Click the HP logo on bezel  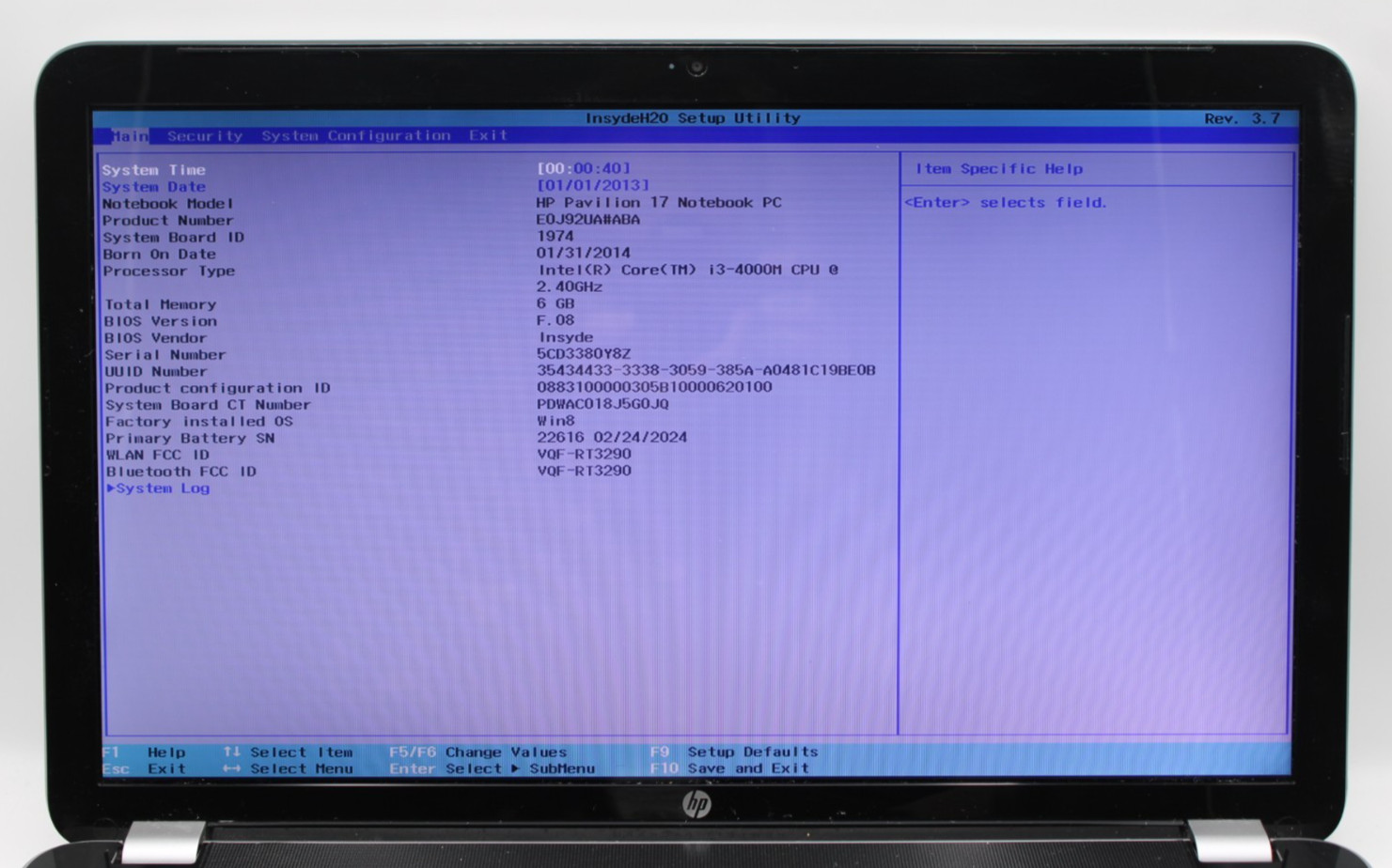point(696,805)
